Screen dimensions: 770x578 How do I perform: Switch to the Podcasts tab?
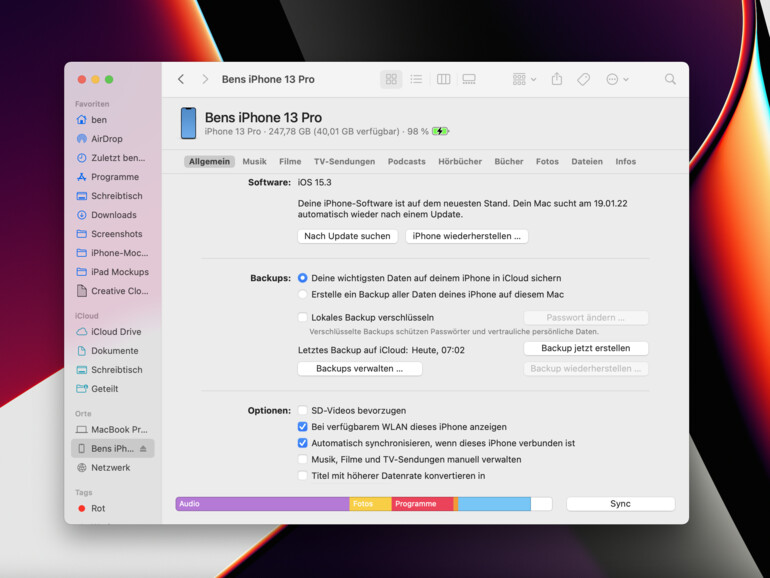click(x=407, y=162)
